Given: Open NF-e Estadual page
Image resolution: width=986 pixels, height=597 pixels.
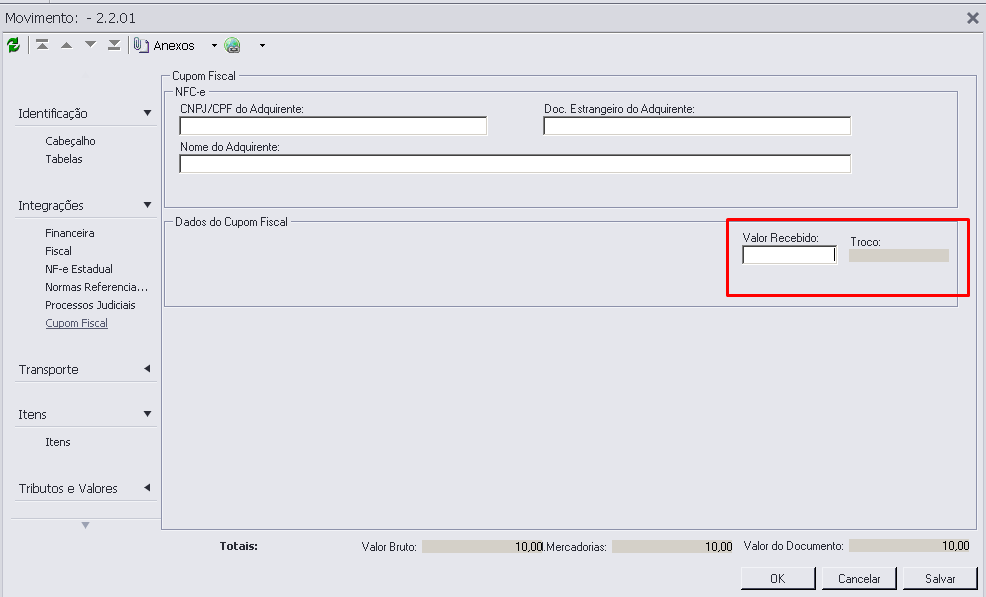Looking at the screenshot, I should coord(79,269).
